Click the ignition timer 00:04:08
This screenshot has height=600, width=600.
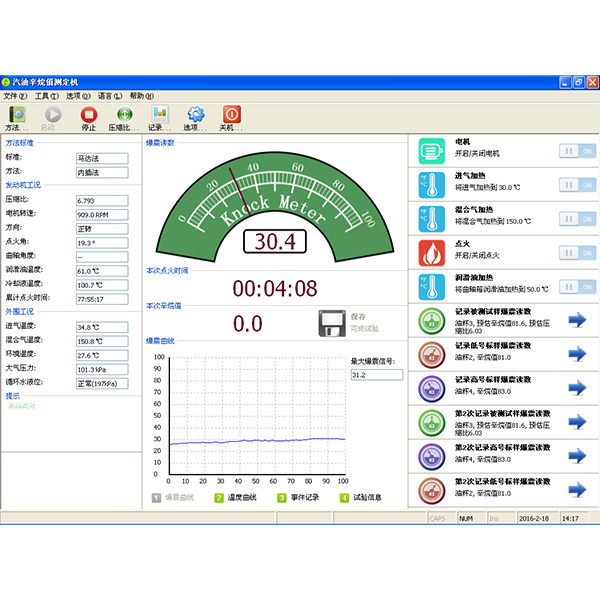tap(275, 289)
